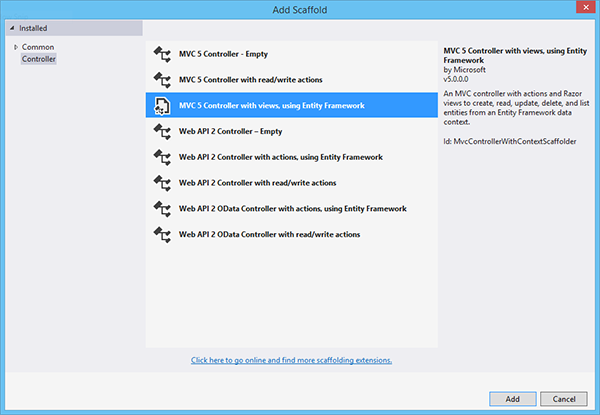Click icon for Web API 2 Controller with actions, using Entity Framework
This screenshot has width=600, height=415.
[162, 157]
